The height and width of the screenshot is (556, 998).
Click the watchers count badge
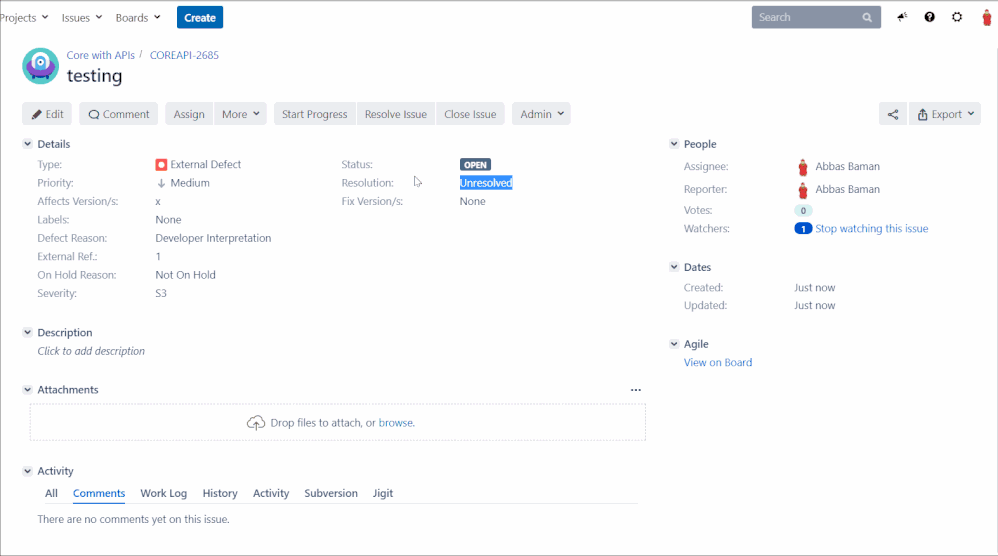click(803, 228)
